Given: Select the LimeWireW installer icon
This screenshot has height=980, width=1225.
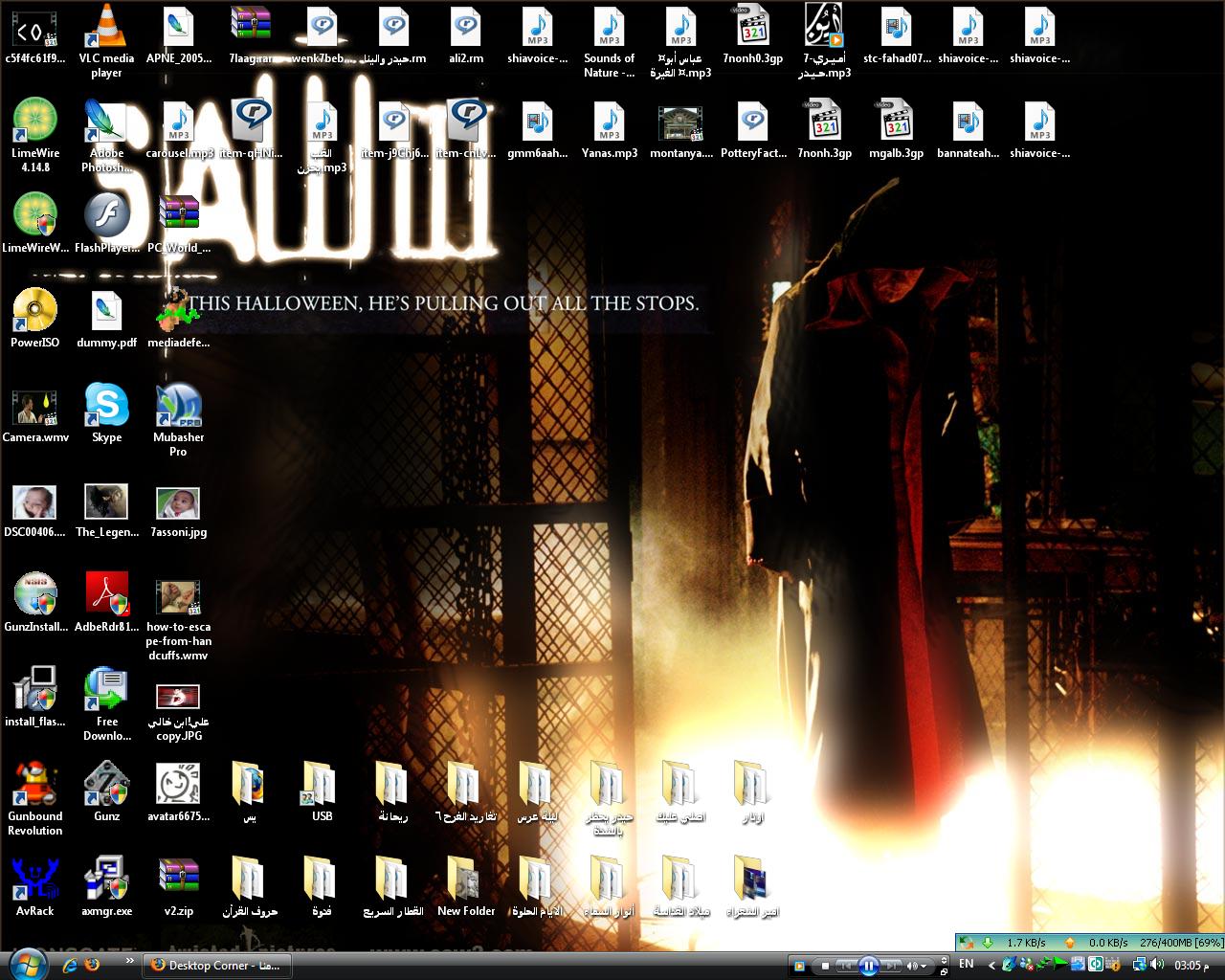Looking at the screenshot, I should [35, 224].
